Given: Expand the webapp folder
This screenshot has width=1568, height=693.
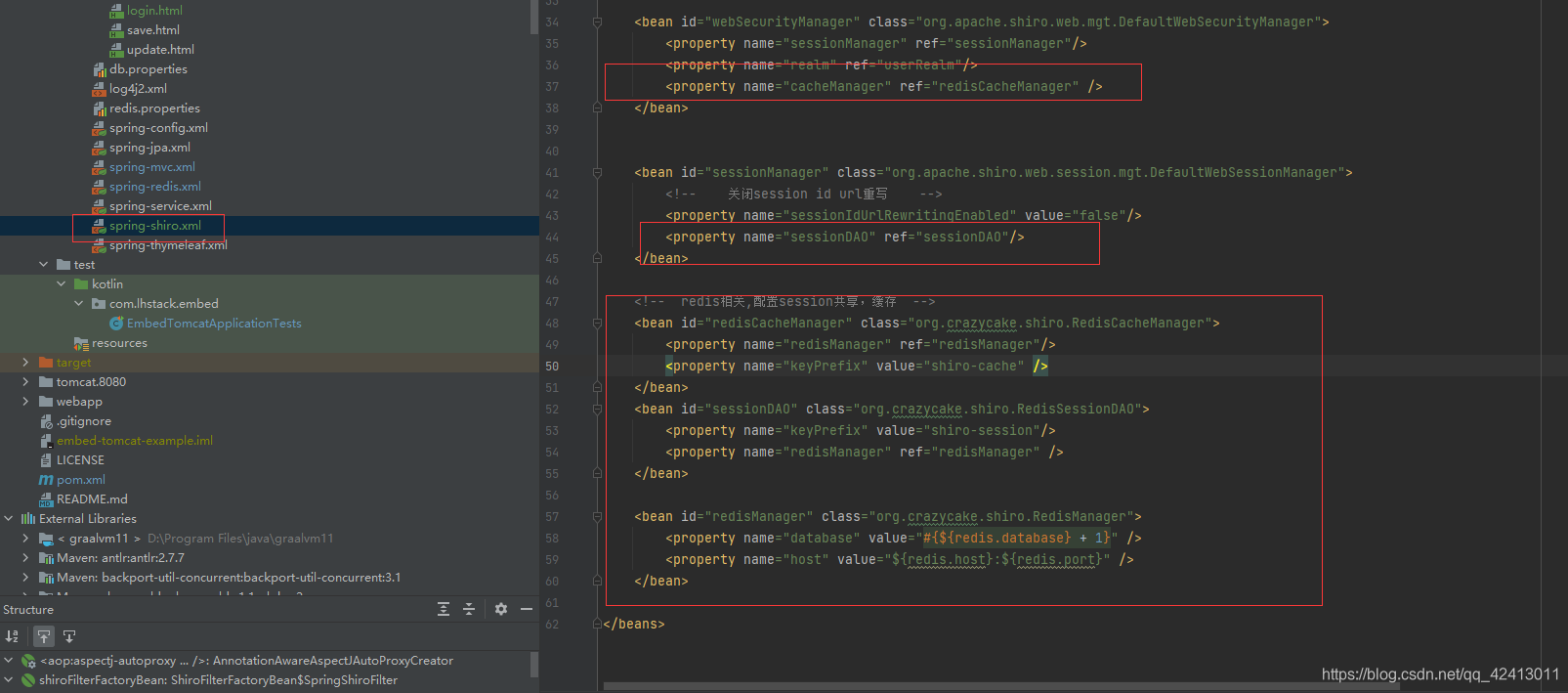Looking at the screenshot, I should pyautogui.click(x=25, y=402).
